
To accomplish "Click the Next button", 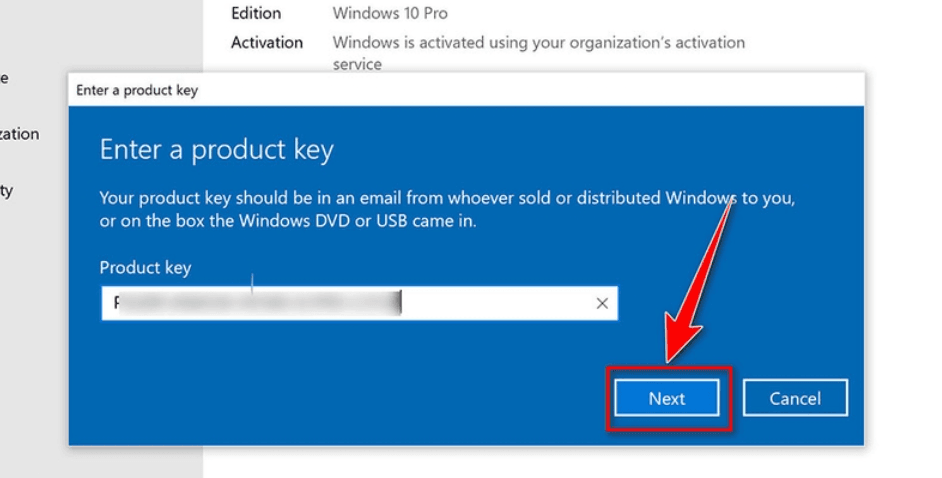I will click(x=666, y=398).
